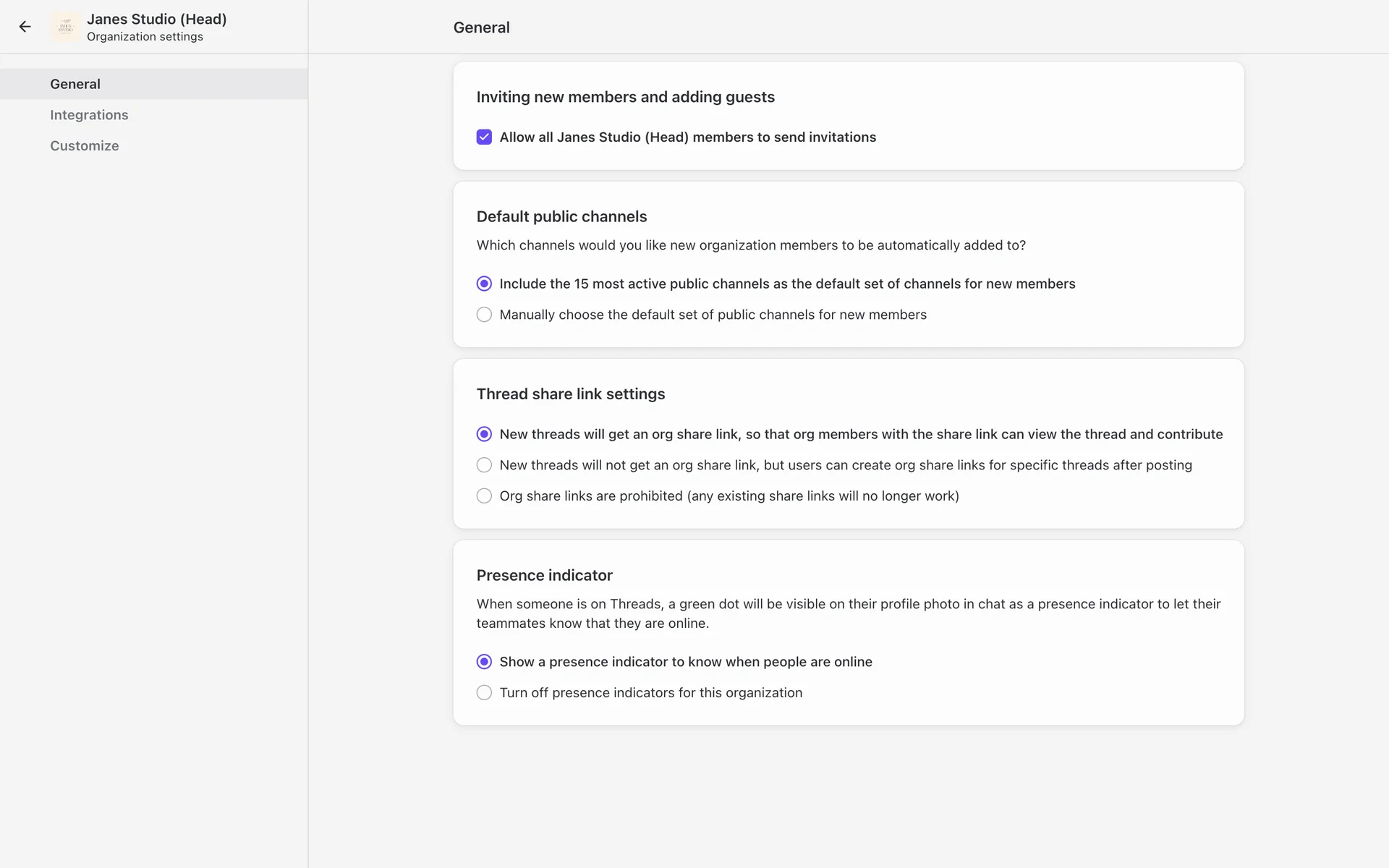1389x868 pixels.
Task: Click Inviting new members and adding guests heading
Action: (x=625, y=97)
